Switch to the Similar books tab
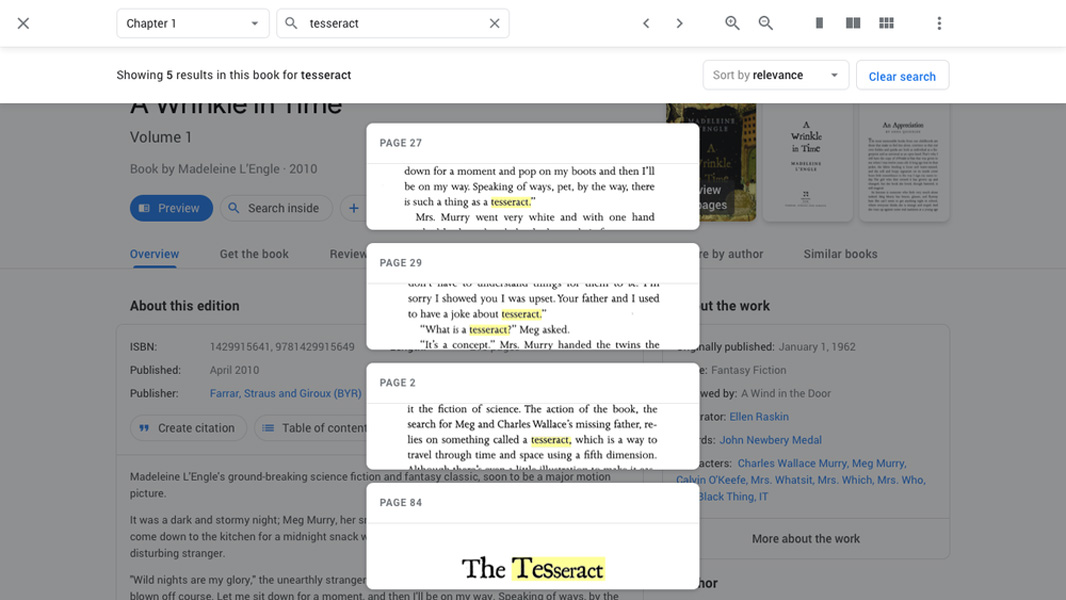 pos(840,254)
